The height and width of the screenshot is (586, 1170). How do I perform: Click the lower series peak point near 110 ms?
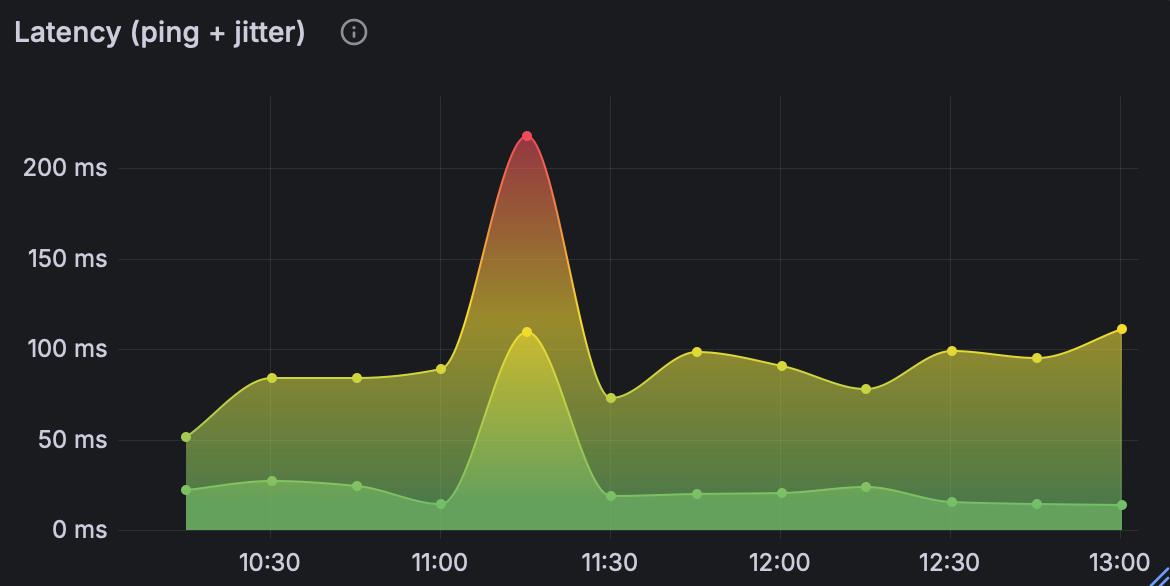pyautogui.click(x=527, y=332)
